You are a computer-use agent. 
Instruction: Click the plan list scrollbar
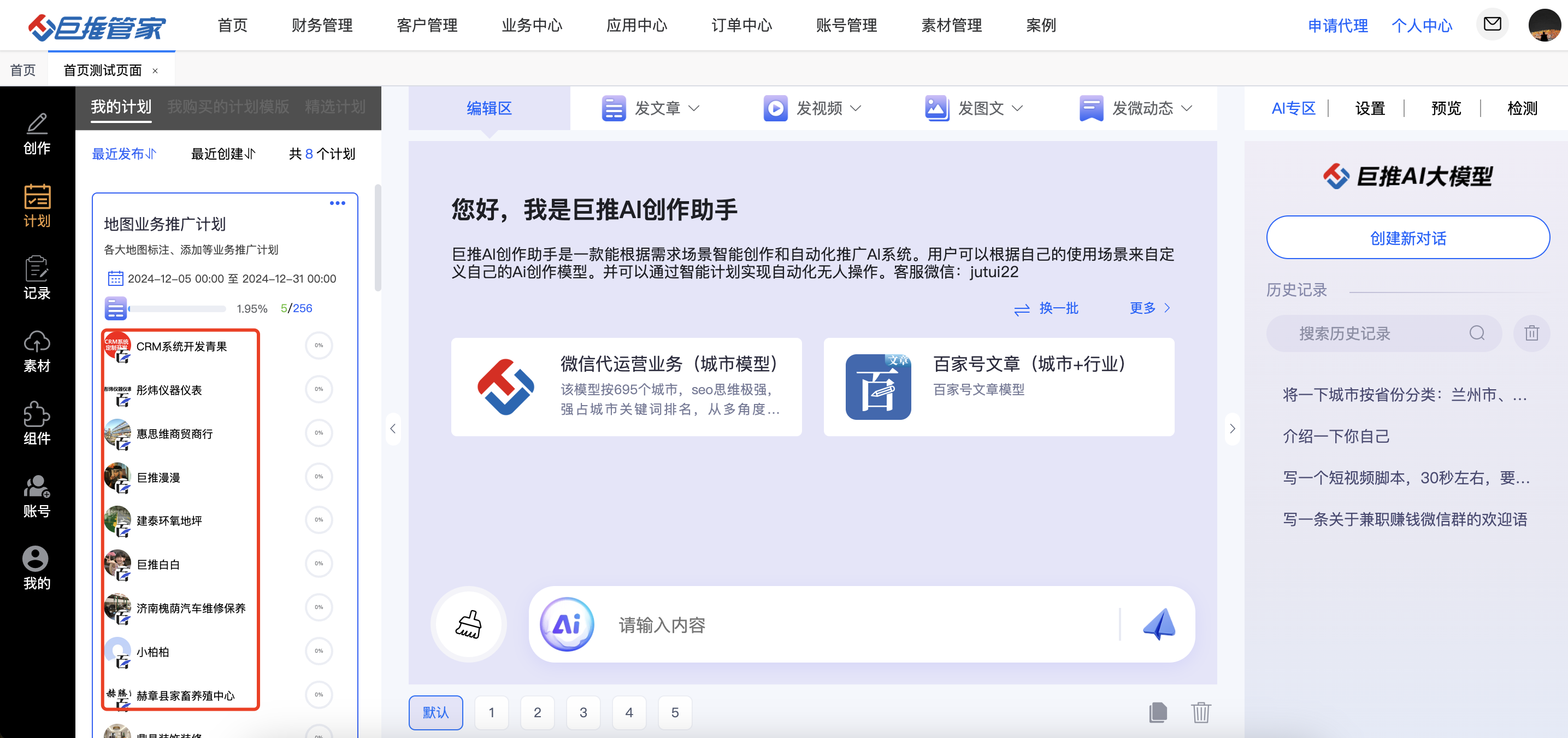(378, 237)
